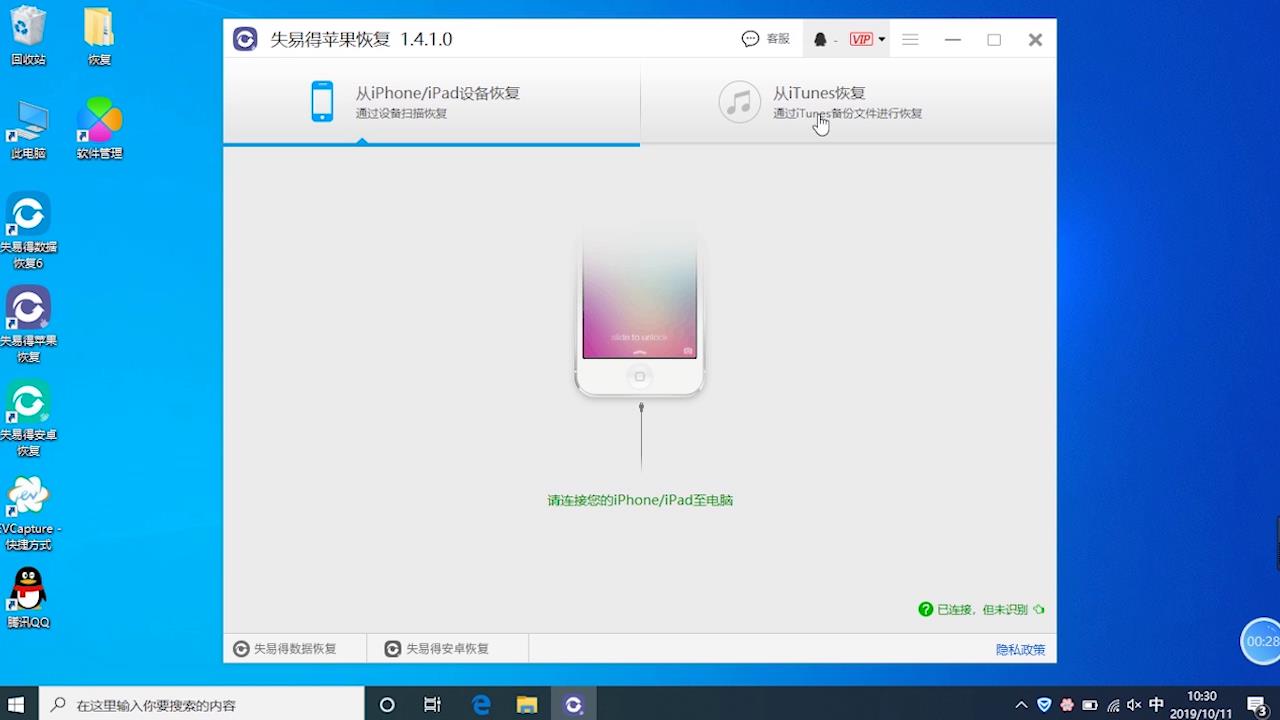
Task: Click the pink flower tray icon
Action: click(1067, 705)
